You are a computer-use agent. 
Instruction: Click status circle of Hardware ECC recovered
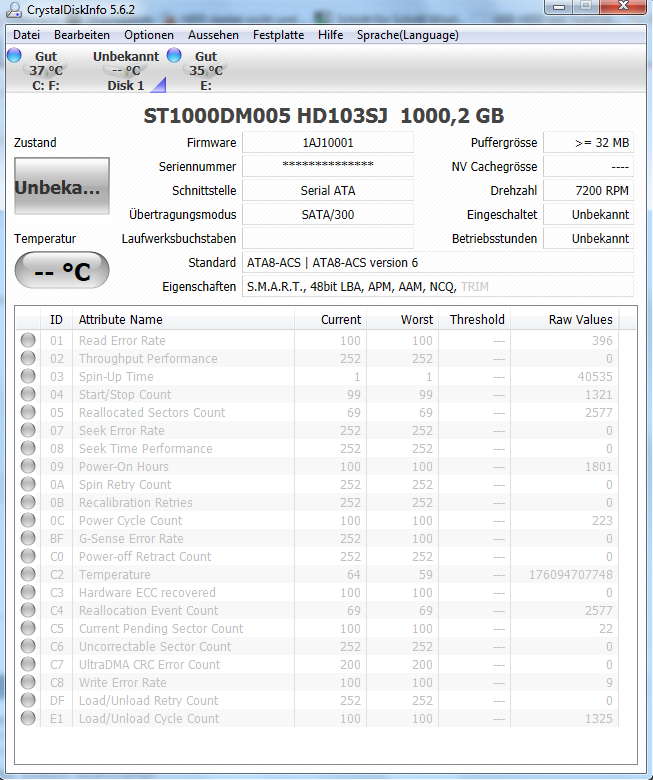point(28,592)
